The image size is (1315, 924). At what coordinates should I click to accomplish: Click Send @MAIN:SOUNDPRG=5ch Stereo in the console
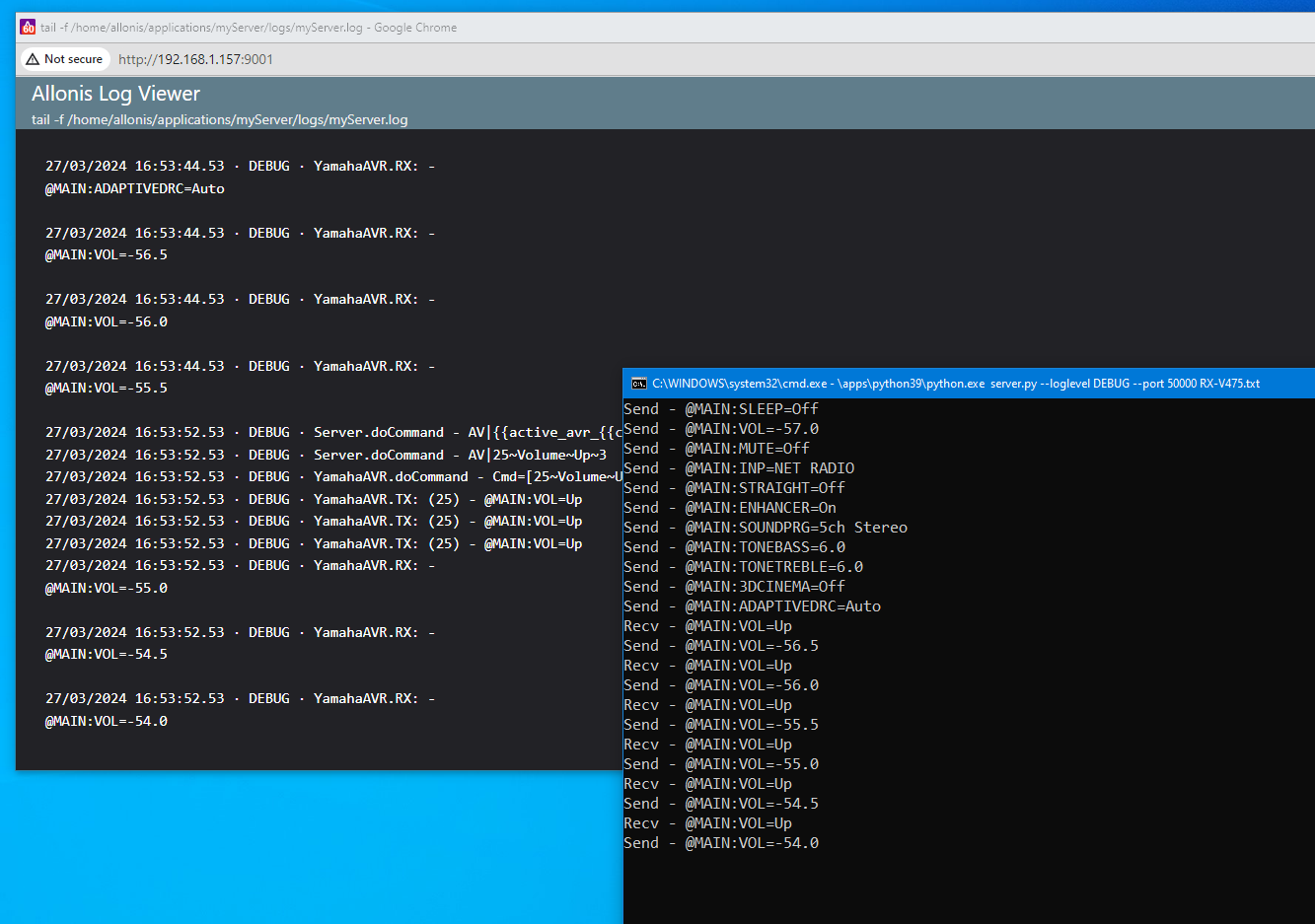766,527
